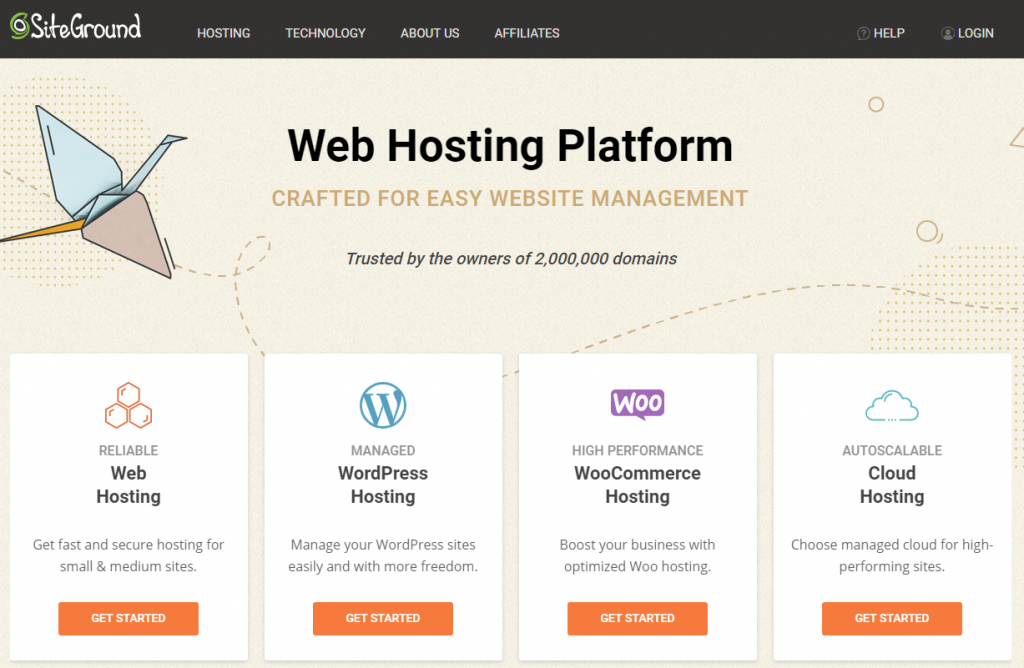
Task: Click the Woo logo icon
Action: 637,404
